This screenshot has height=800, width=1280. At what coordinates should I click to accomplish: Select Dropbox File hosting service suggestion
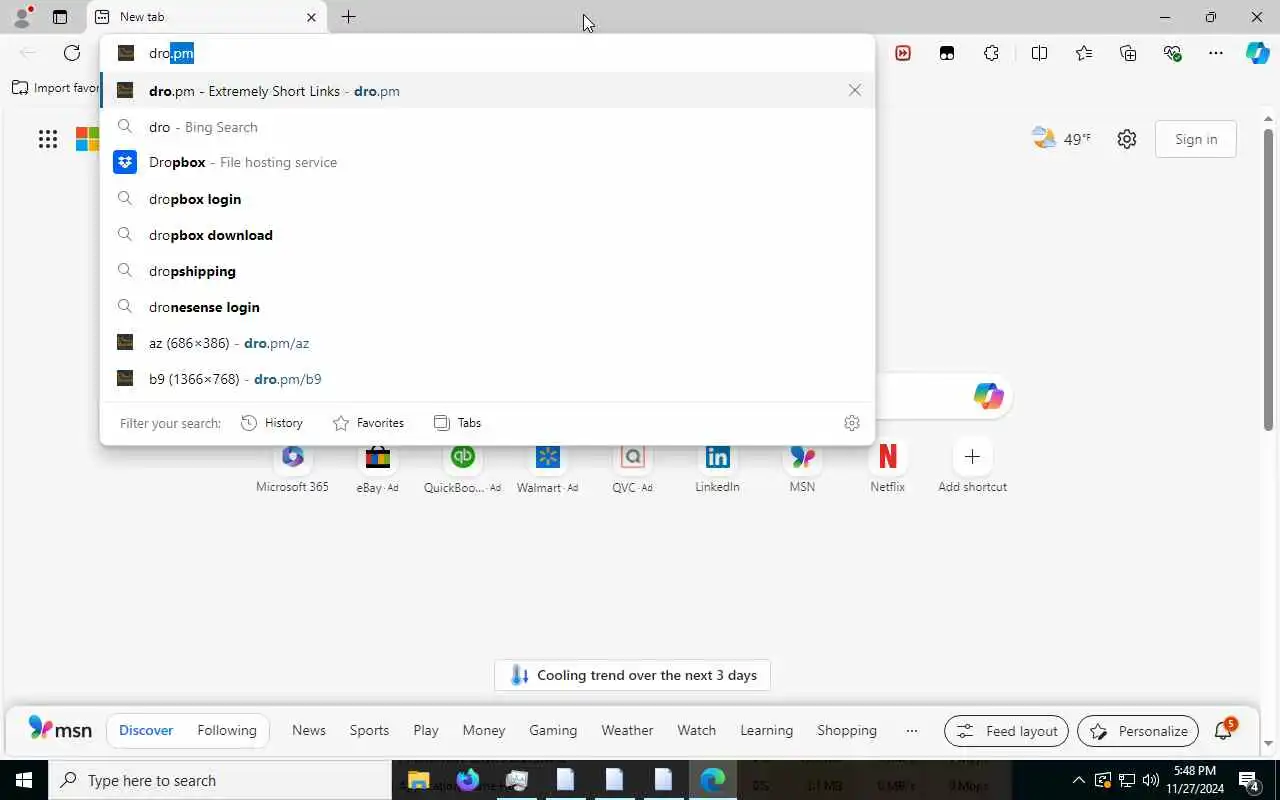pos(487,162)
